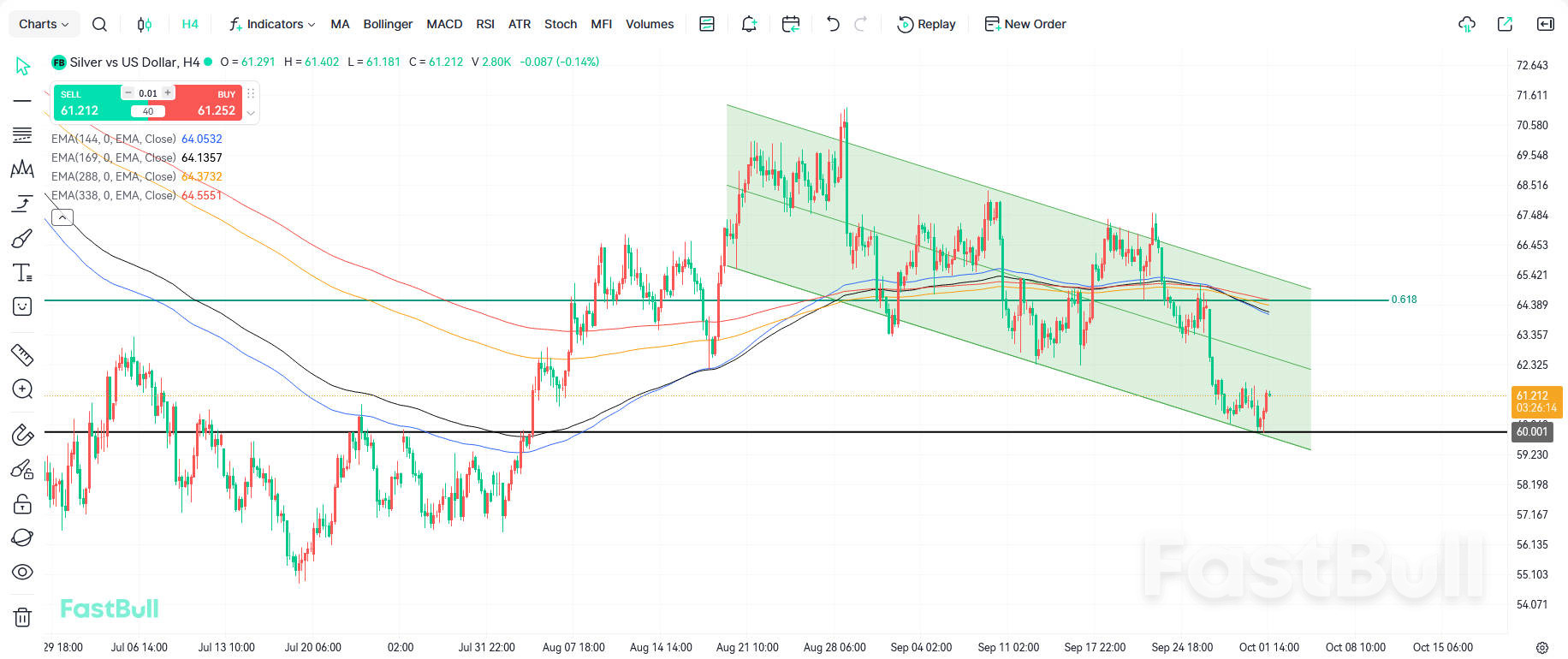Select the EMA(144) indicator legend
Screen dimensions: 1568x659
click(x=137, y=139)
